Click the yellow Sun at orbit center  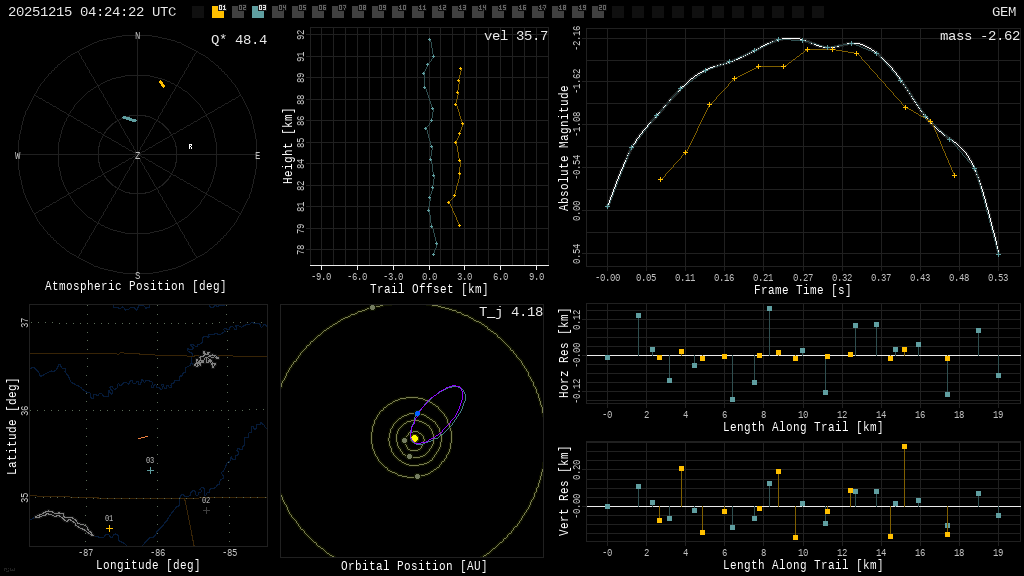click(x=414, y=438)
